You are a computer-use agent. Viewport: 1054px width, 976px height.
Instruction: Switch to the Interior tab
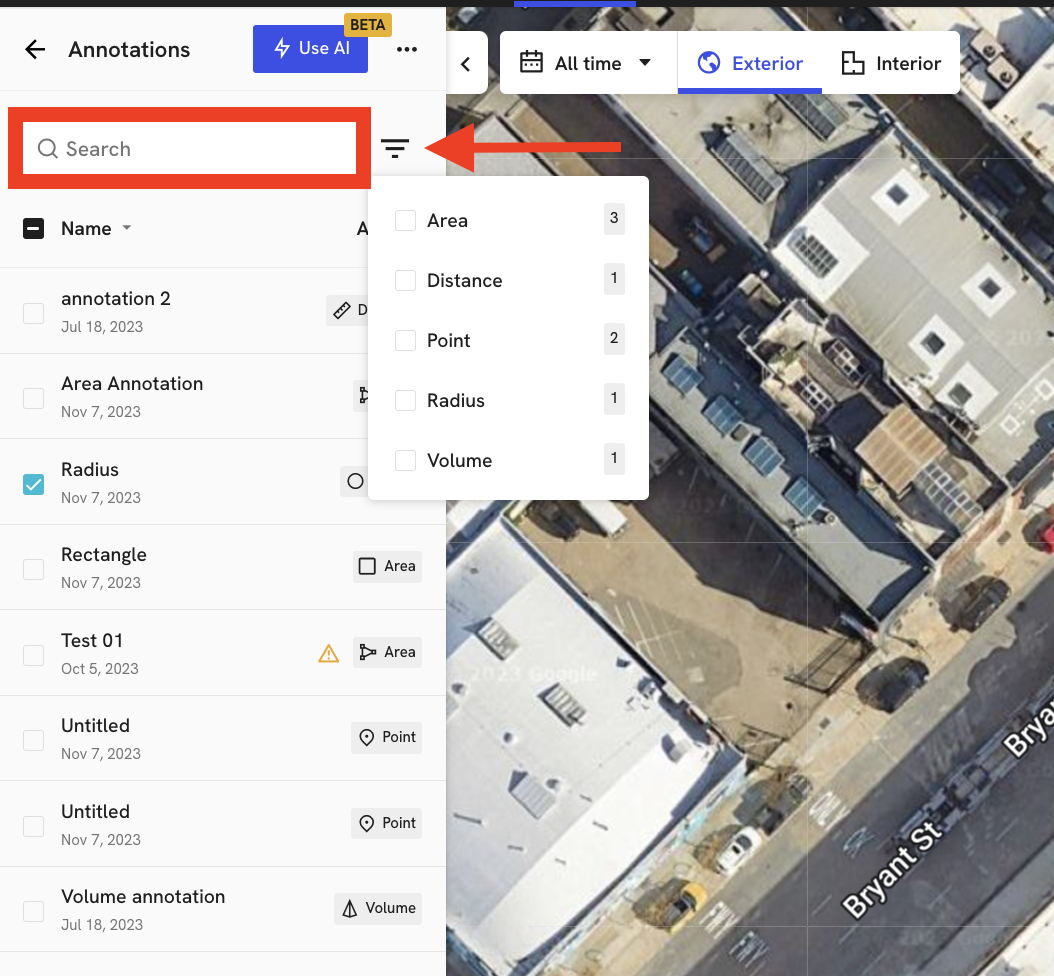pyautogui.click(x=890, y=64)
